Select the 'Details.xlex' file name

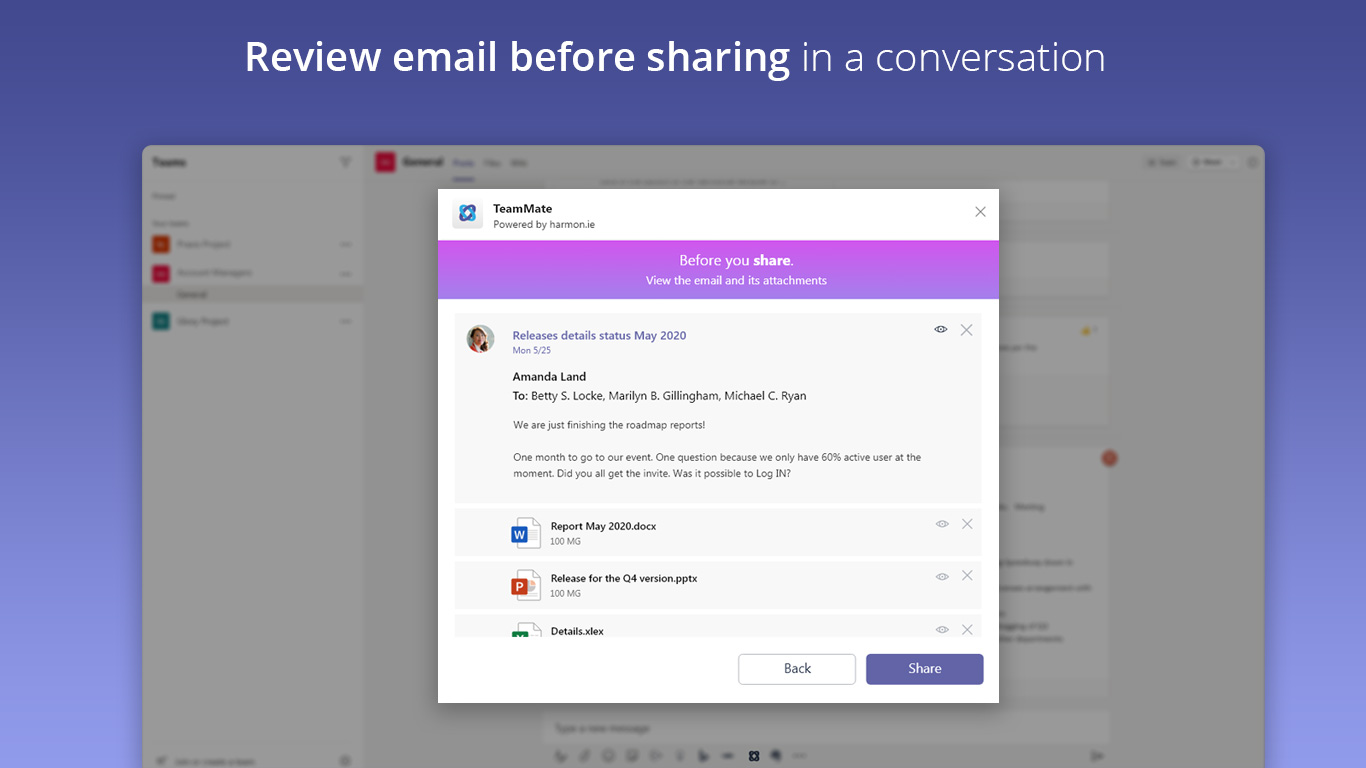577,631
